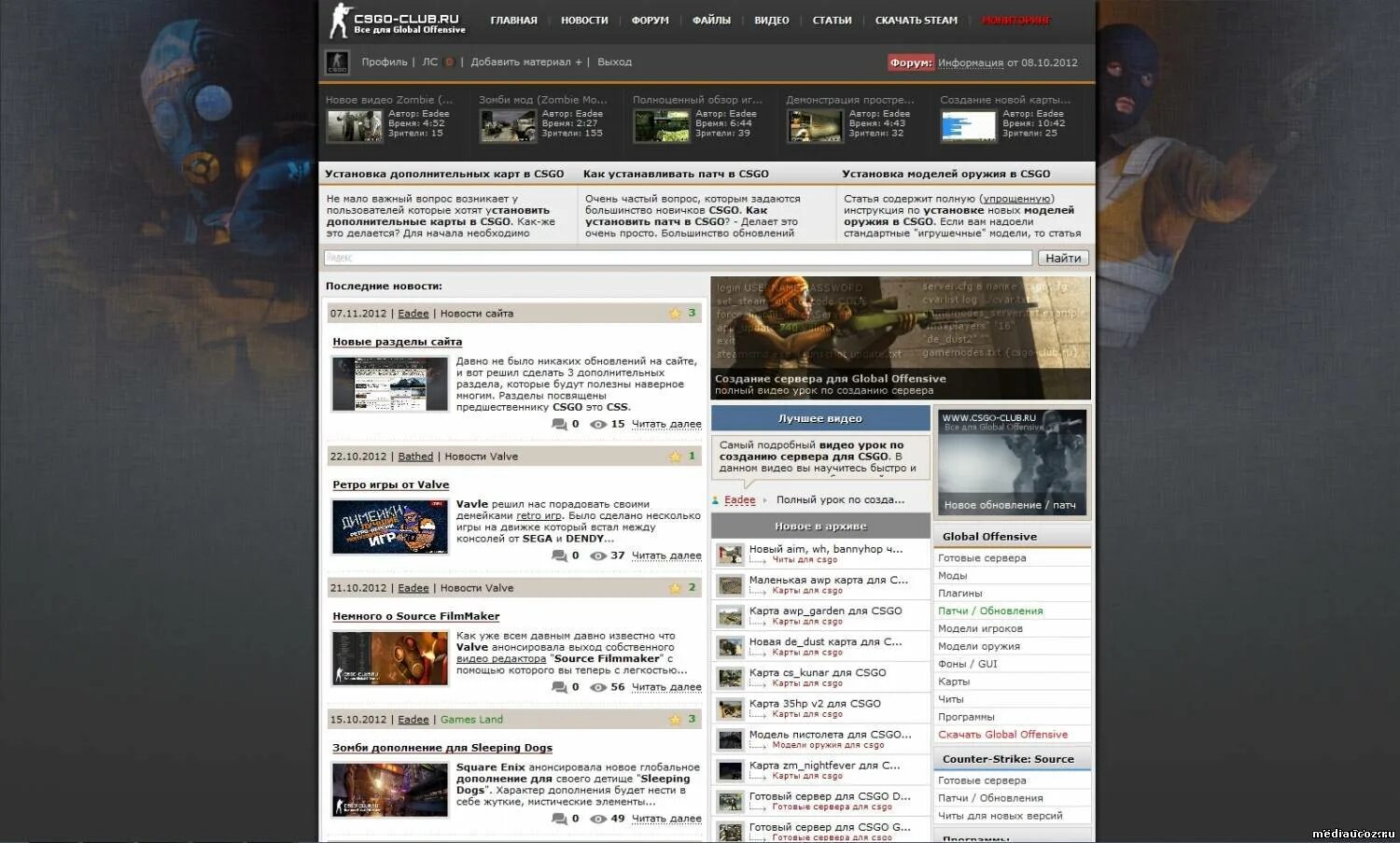The width and height of the screenshot is (1400, 843).
Task: Click the comment bubble icon under "Новые разделы сайта"
Action: 561,423
